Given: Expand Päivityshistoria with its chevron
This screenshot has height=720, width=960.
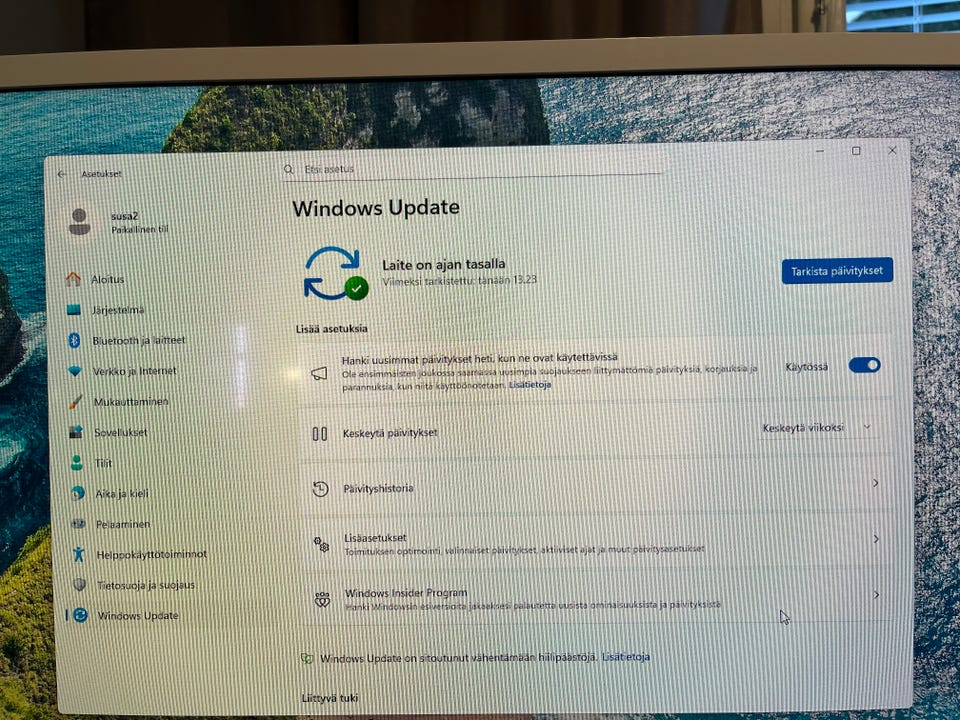Looking at the screenshot, I should (876, 483).
